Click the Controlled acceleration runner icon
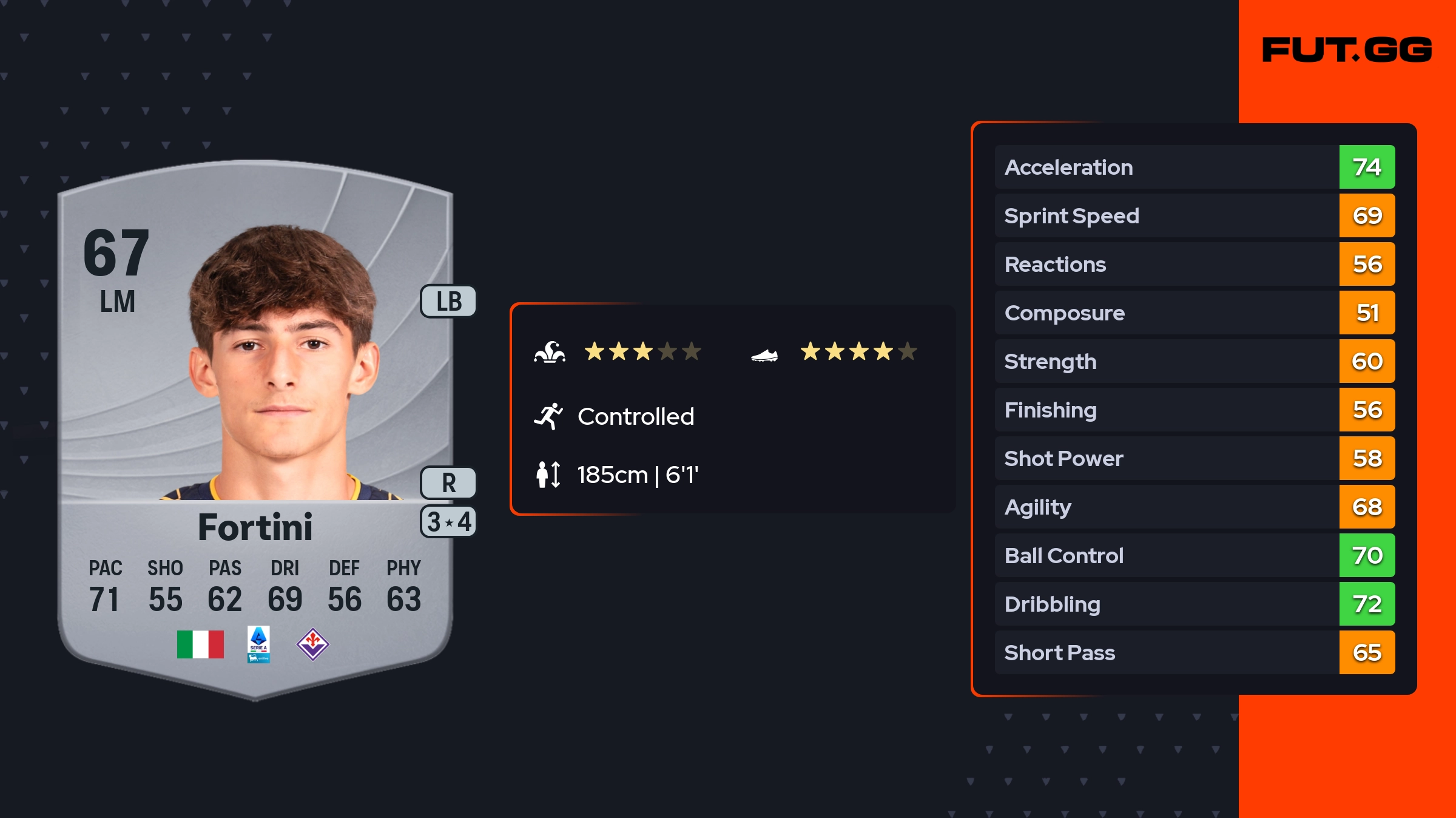 tap(548, 416)
